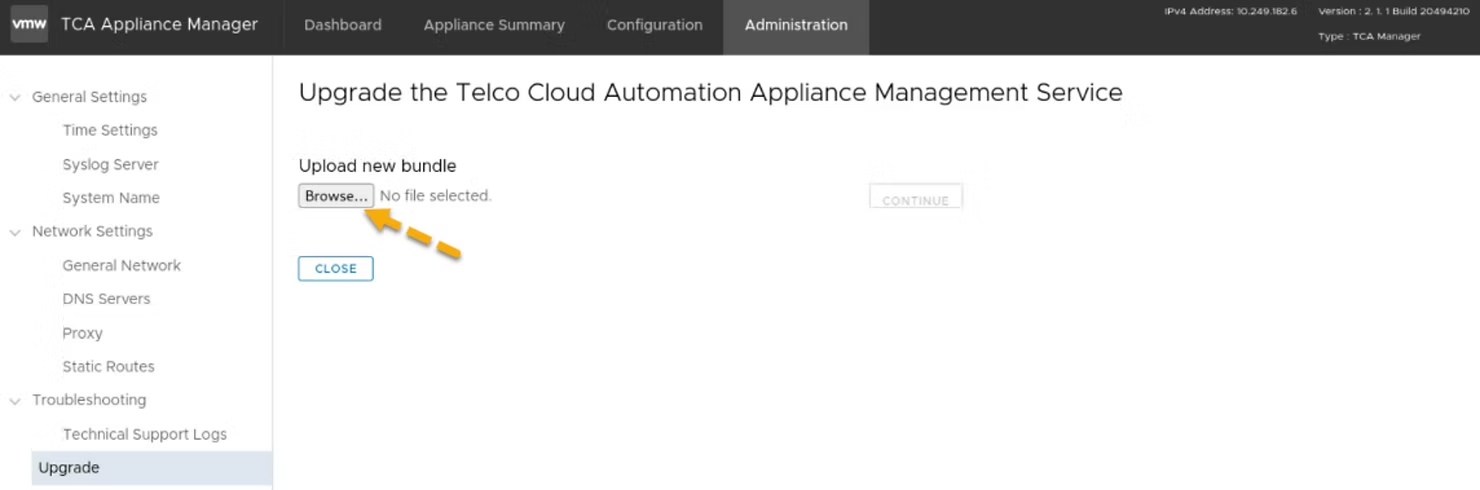Select Upgrade in the sidebar
Screen dimensions: 1480x490
152,468
